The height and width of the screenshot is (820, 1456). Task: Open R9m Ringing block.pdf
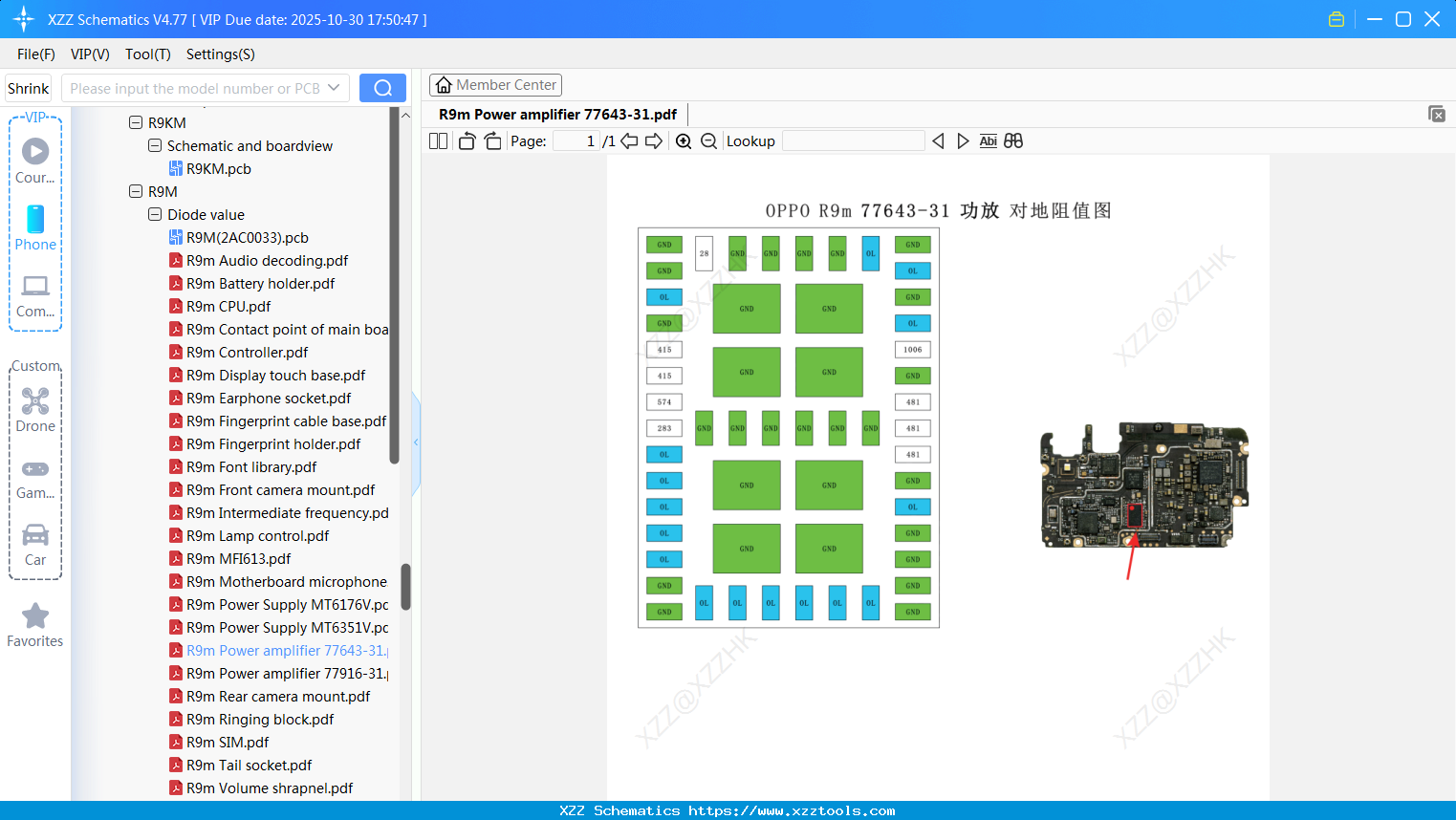coord(251,719)
